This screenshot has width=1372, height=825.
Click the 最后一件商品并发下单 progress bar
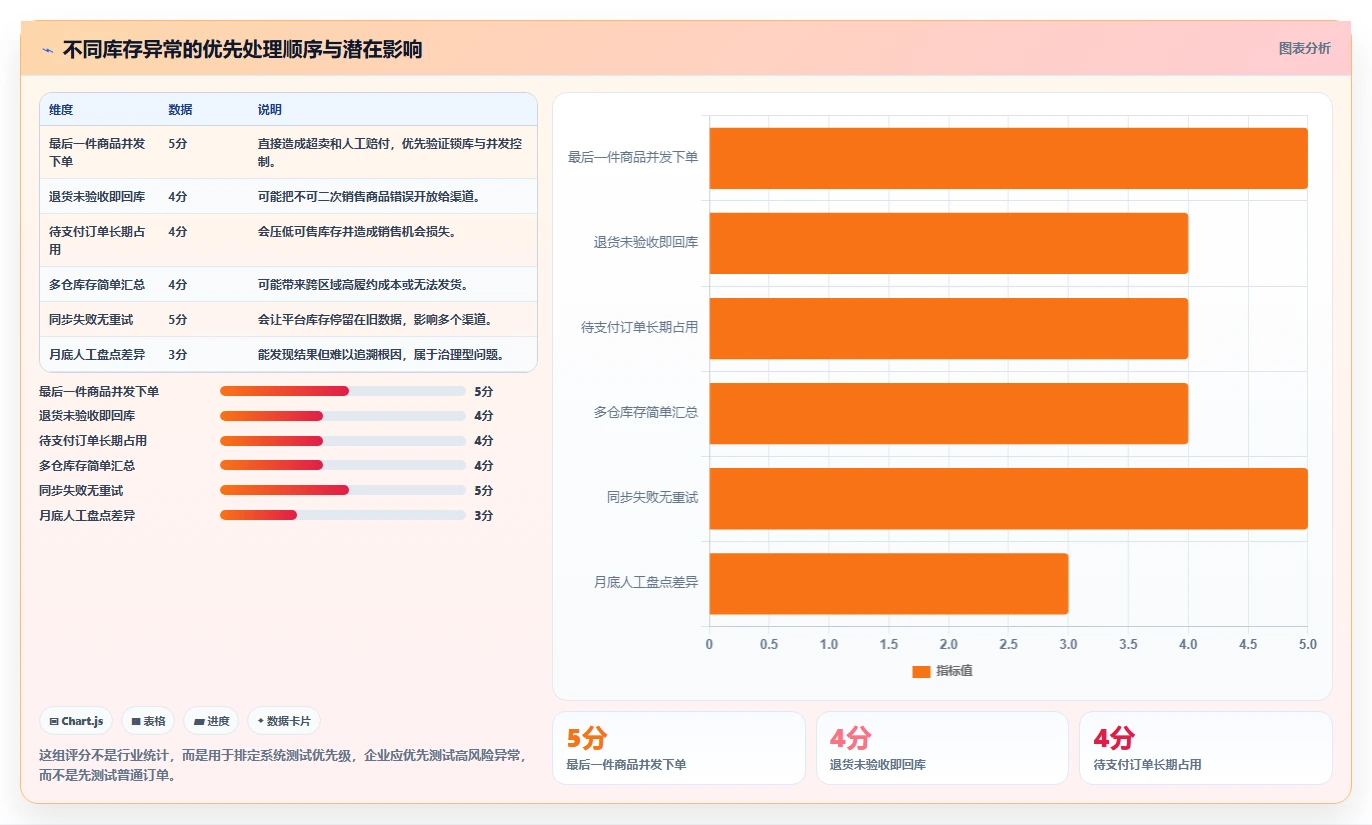tap(343, 391)
